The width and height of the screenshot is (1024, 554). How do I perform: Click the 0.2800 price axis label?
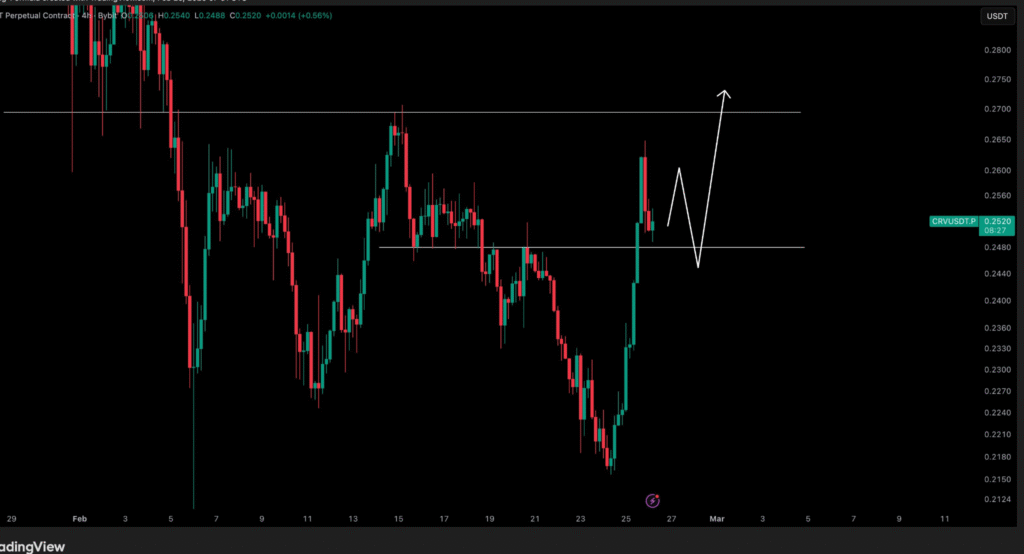point(996,50)
